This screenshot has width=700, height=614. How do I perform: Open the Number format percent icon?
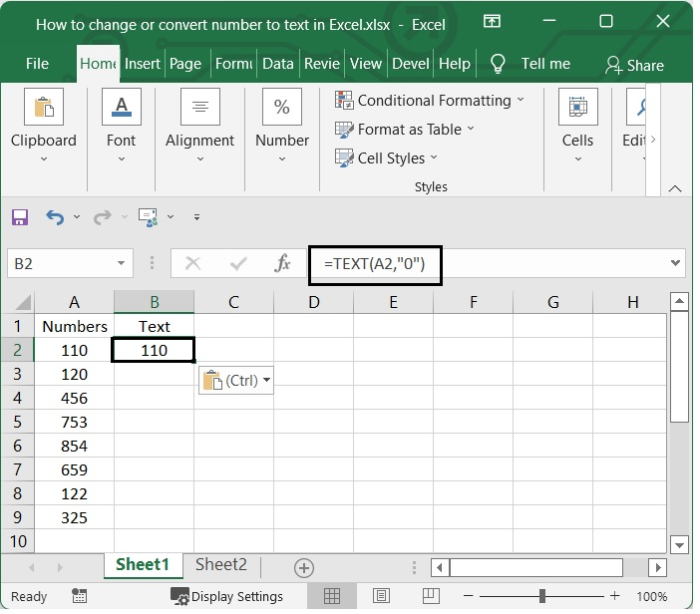(282, 107)
